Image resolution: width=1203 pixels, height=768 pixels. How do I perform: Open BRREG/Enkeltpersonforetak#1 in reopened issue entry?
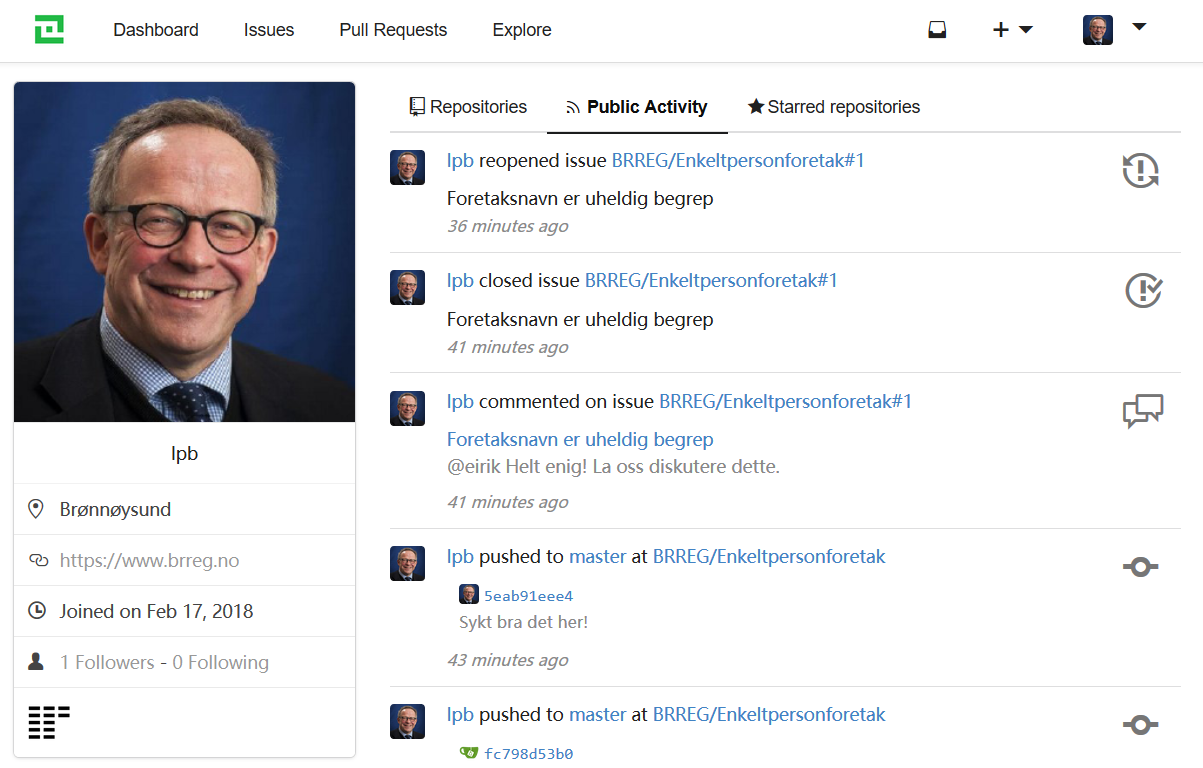[x=738, y=160]
